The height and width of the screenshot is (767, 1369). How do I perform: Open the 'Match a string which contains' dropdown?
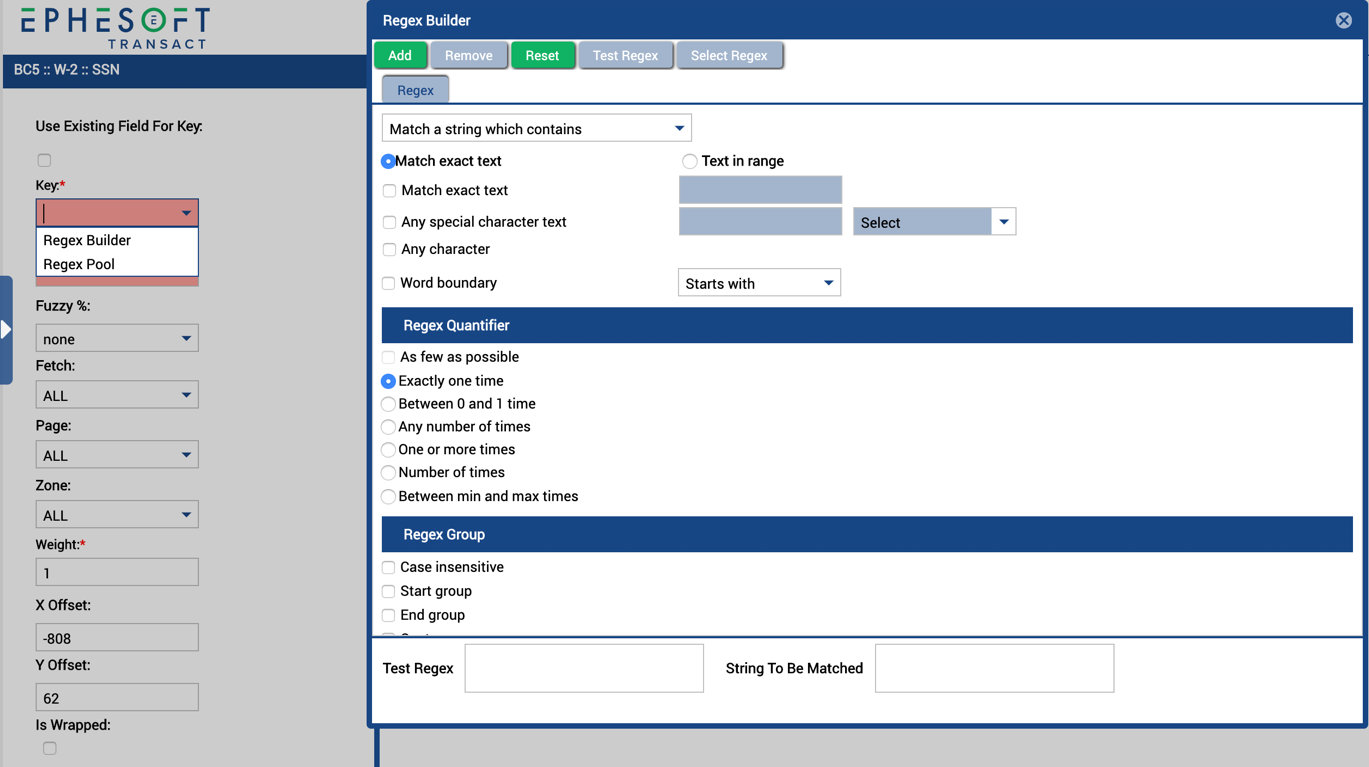tap(537, 128)
